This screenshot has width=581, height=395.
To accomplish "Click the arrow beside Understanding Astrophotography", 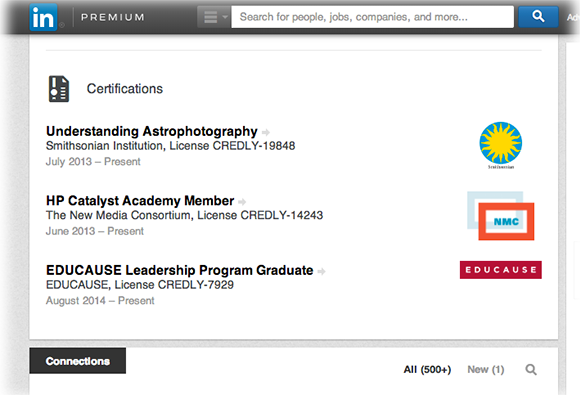I will [266, 132].
